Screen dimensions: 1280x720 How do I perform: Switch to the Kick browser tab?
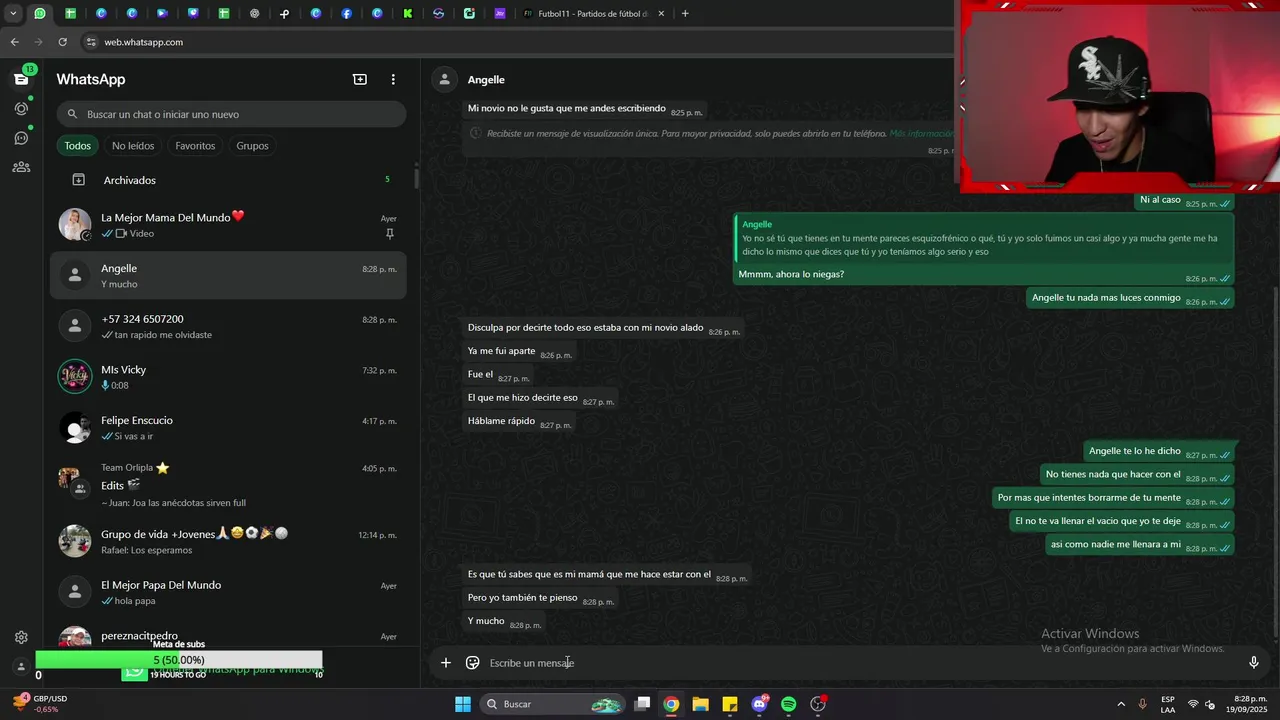[x=408, y=14]
